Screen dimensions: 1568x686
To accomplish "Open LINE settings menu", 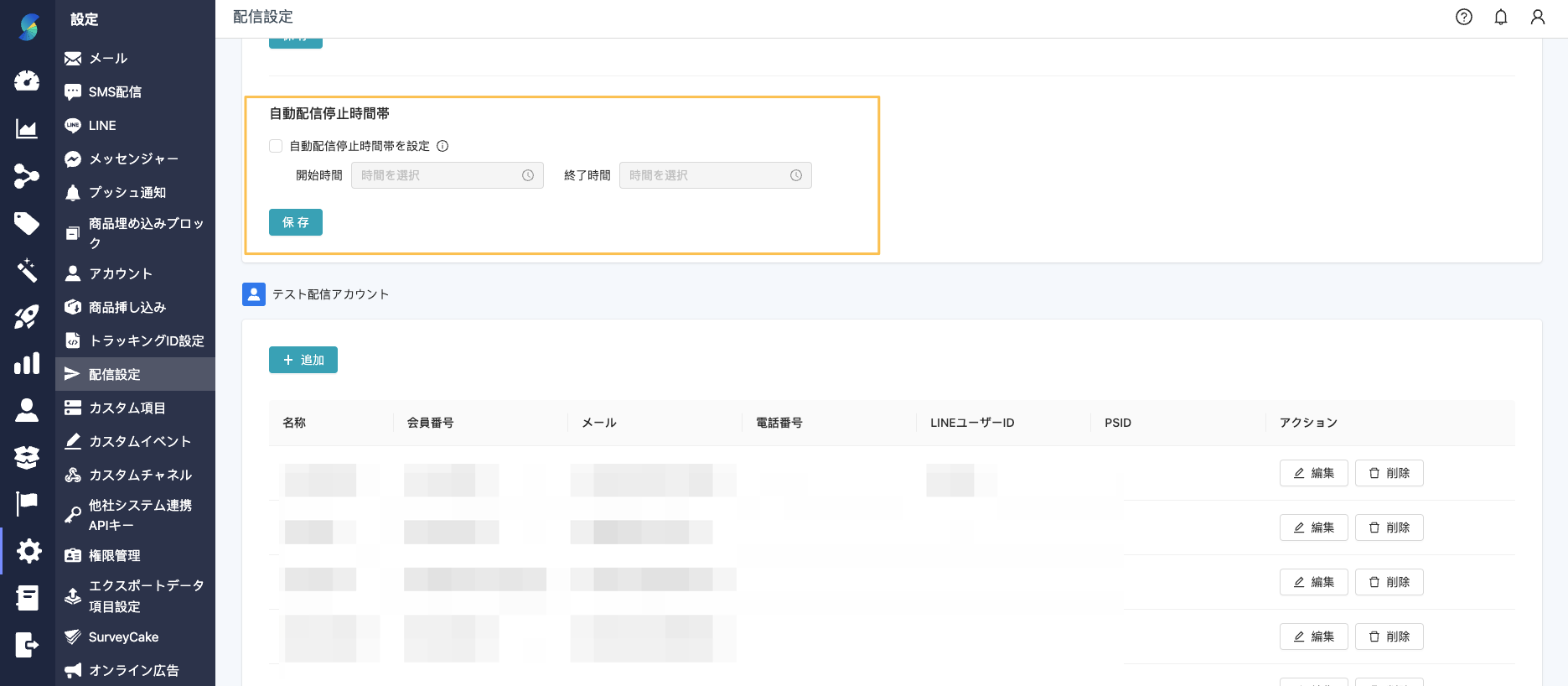I will [135, 125].
